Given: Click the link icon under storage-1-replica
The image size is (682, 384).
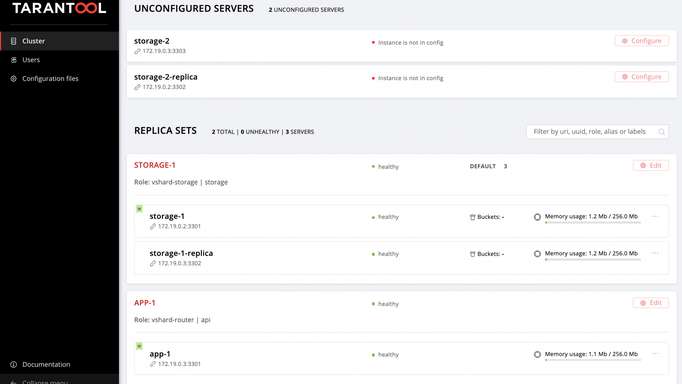Looking at the screenshot, I should tap(153, 264).
